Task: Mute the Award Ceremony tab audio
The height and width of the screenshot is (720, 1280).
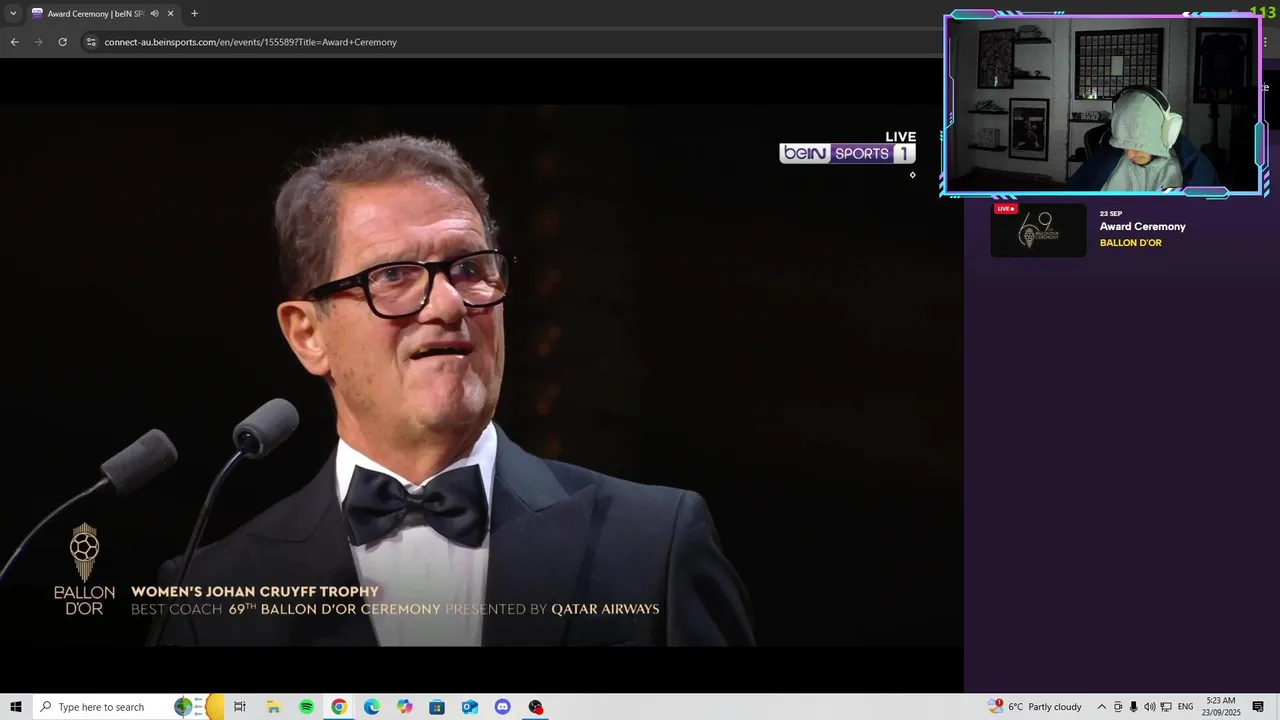Action: click(x=155, y=14)
